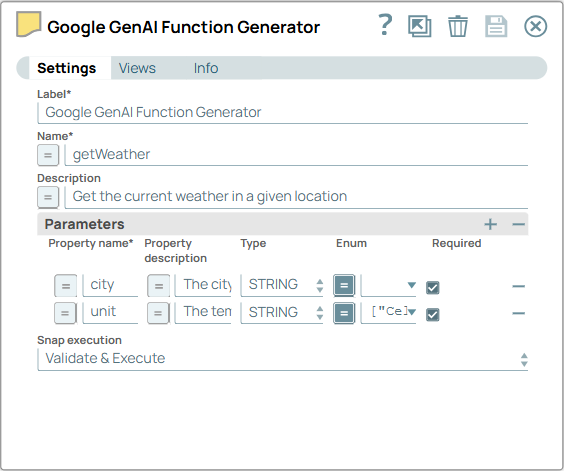The image size is (564, 471).
Task: Toggle expression for the Description field
Action: pos(48,197)
